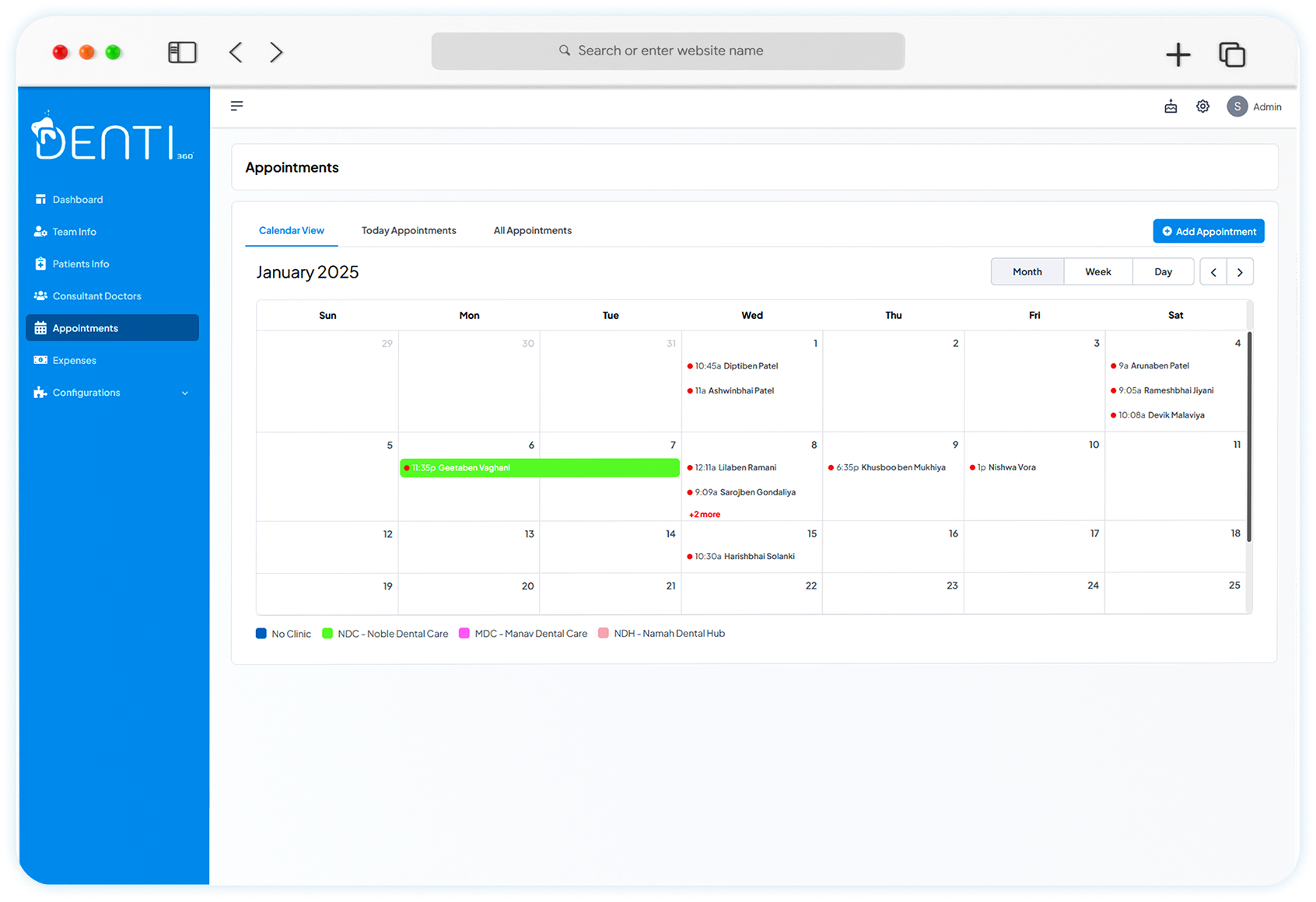Open the Today Appointments tab
This screenshot has height=902, width=1316.
tap(408, 230)
